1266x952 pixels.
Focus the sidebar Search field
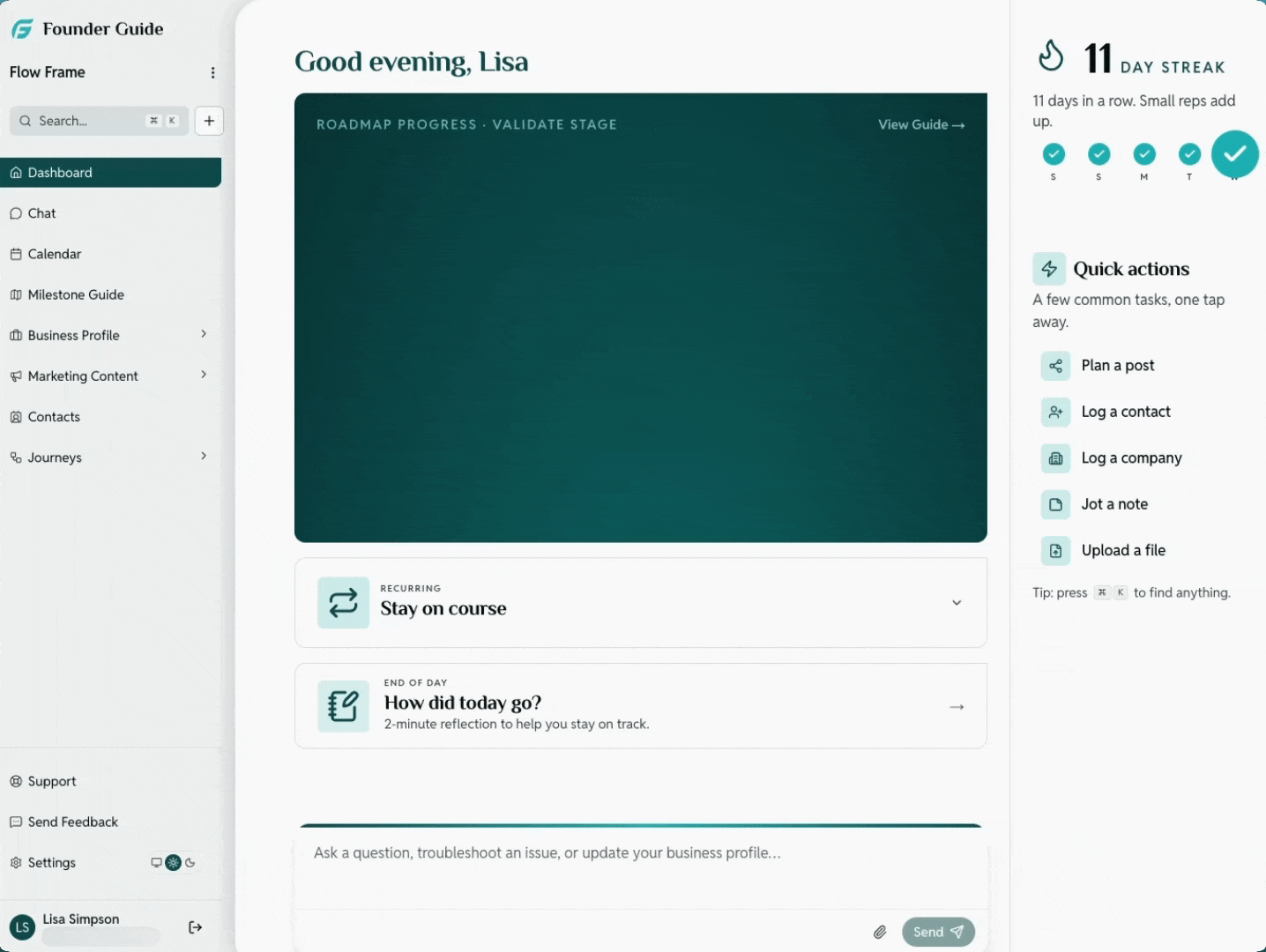coord(99,121)
